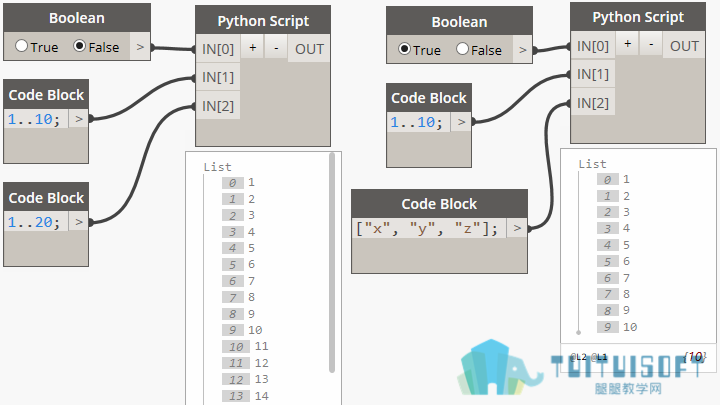Remove an input port on left Python Script
720x405 pixels.
point(276,48)
